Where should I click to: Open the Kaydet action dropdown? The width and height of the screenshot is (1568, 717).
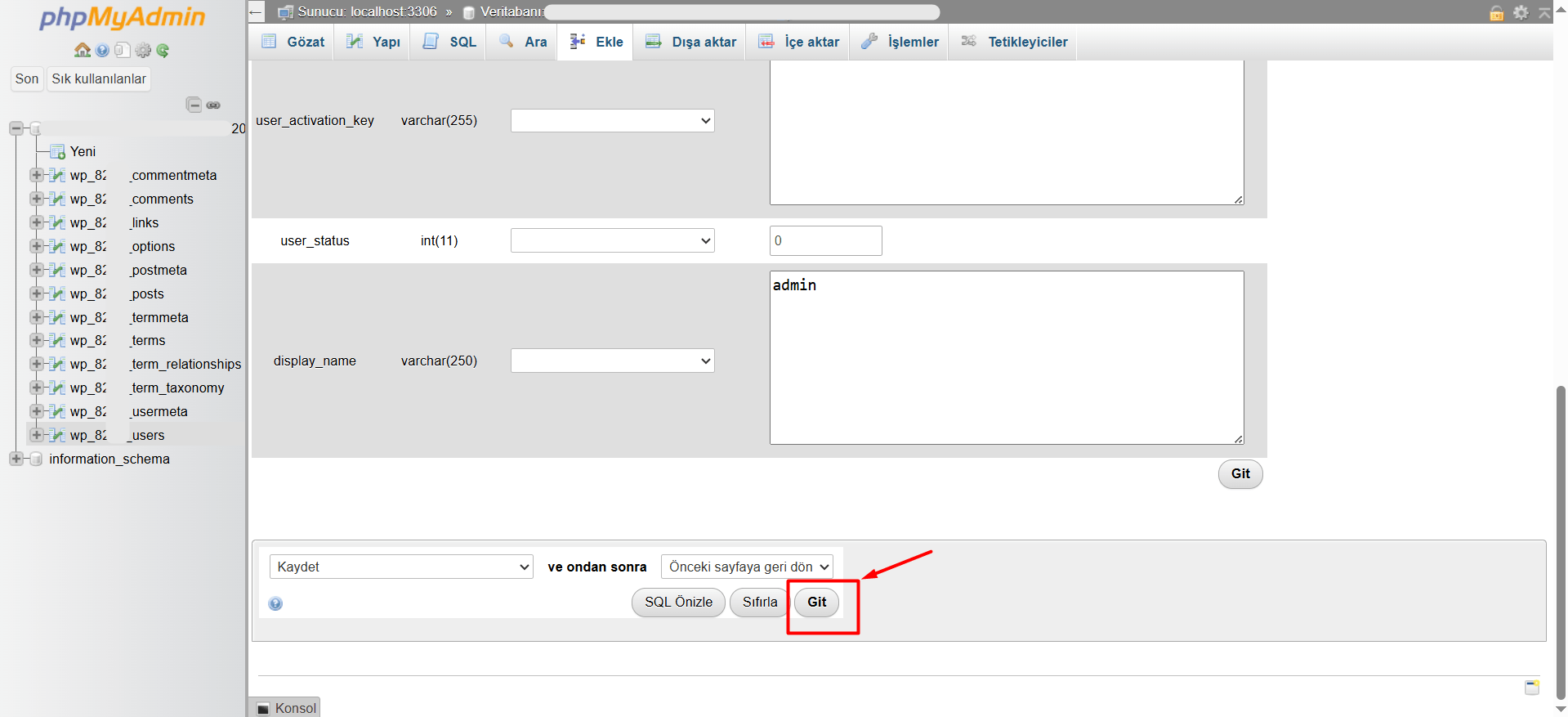click(401, 567)
